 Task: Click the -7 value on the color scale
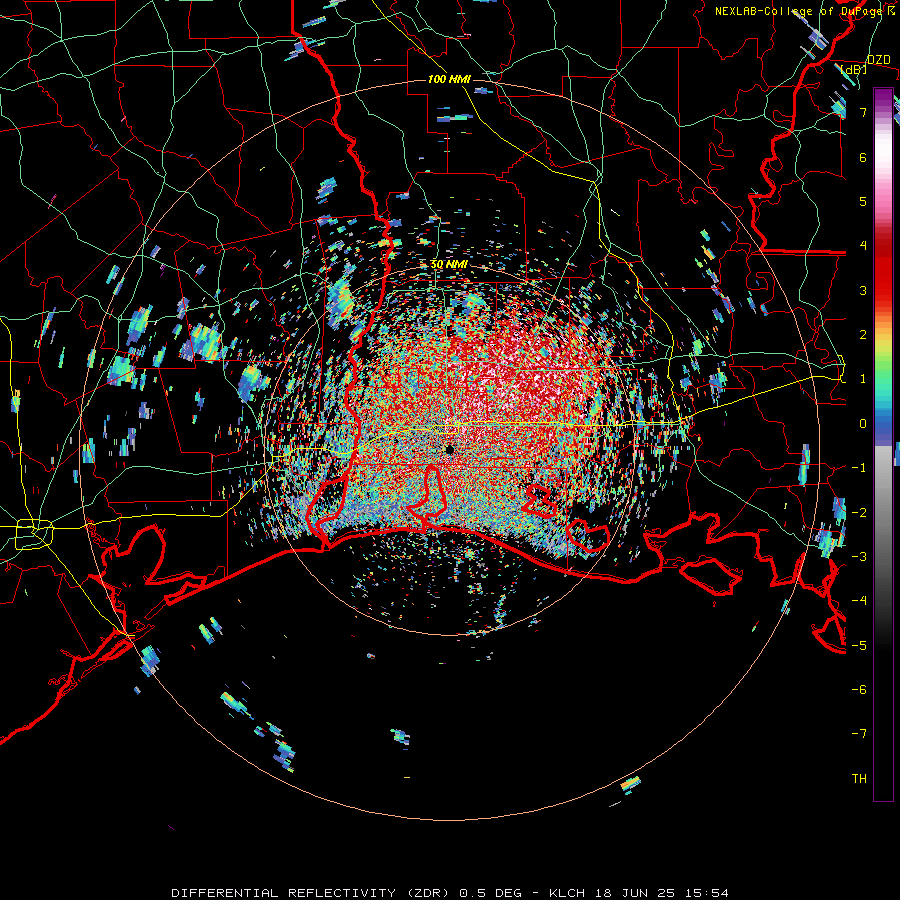[x=859, y=734]
